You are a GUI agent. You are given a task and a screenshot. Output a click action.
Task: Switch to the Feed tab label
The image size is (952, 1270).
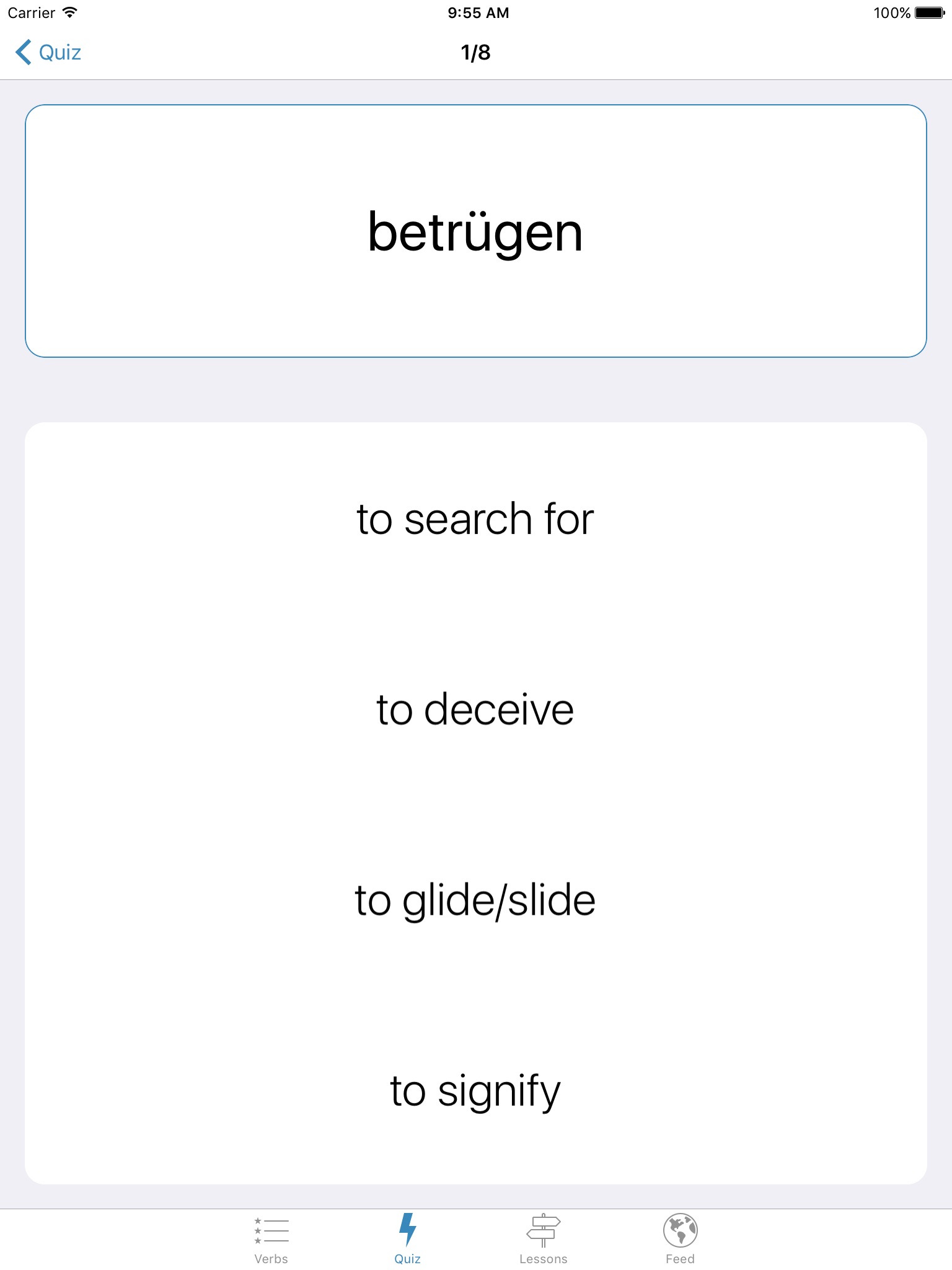click(680, 1259)
